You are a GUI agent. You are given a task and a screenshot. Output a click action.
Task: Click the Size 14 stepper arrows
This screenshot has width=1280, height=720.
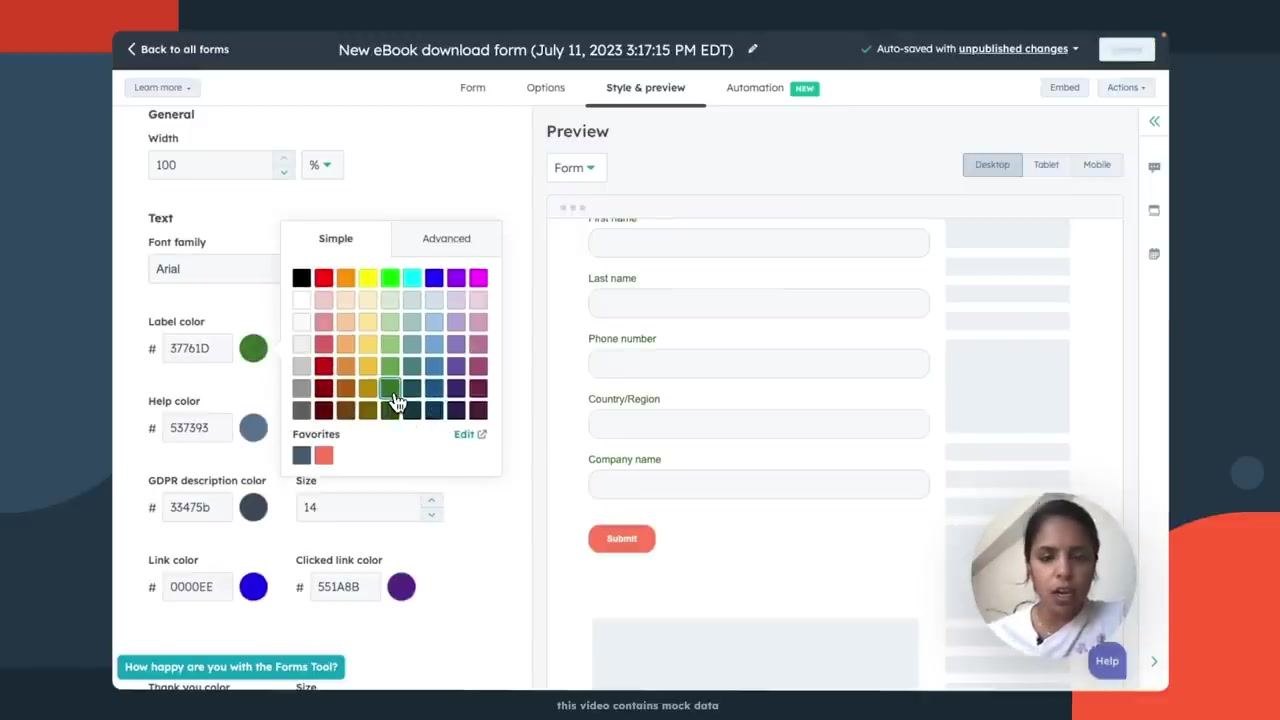[431, 507]
